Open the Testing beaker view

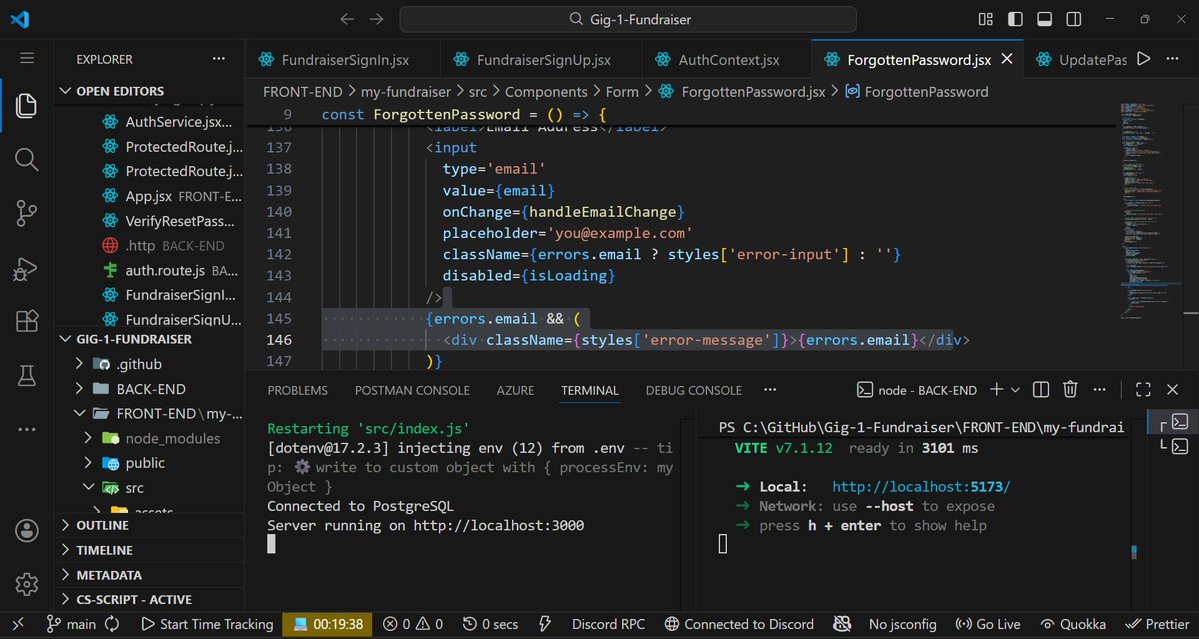(x=26, y=375)
